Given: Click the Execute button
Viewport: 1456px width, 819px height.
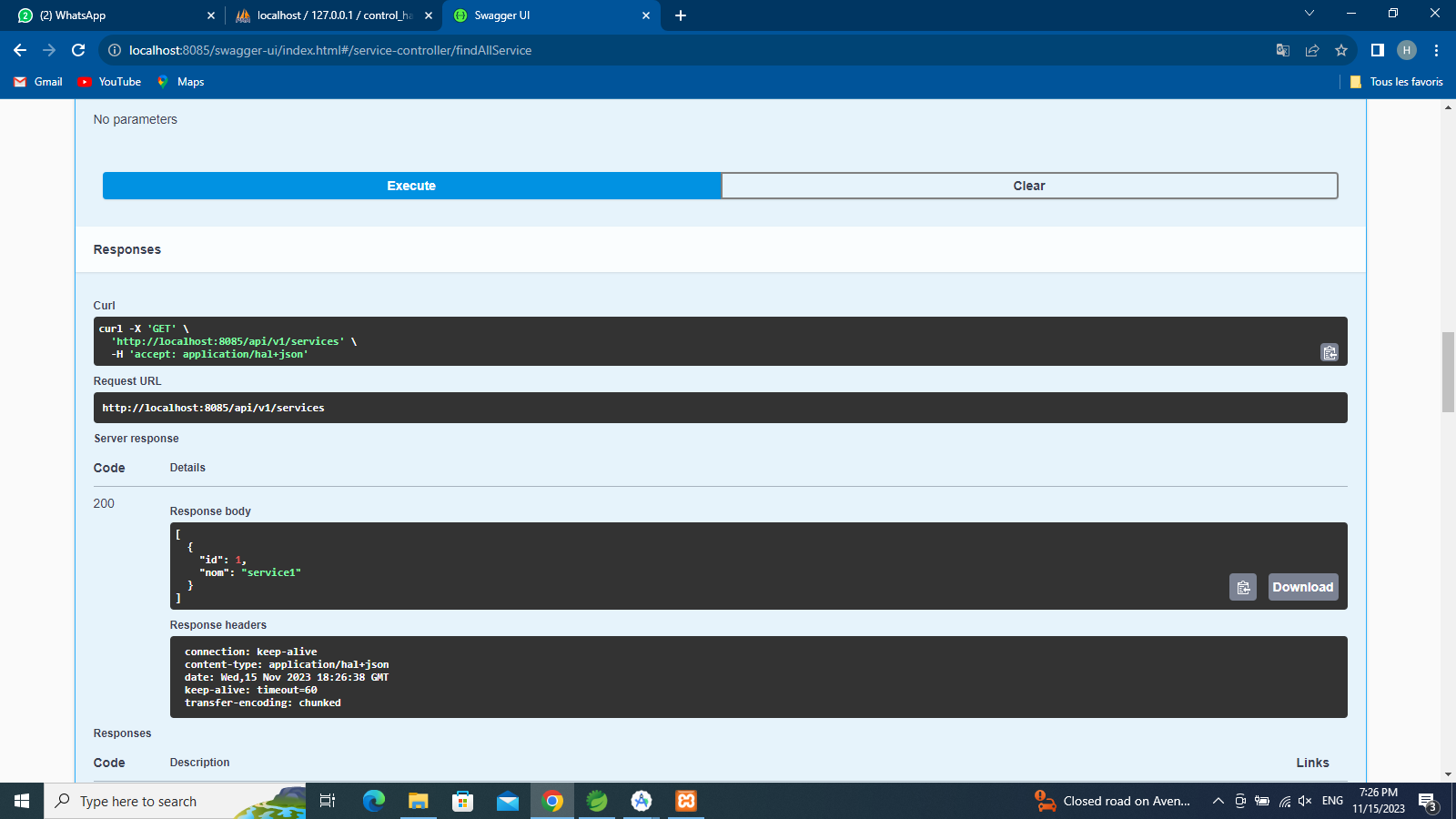Looking at the screenshot, I should [410, 185].
